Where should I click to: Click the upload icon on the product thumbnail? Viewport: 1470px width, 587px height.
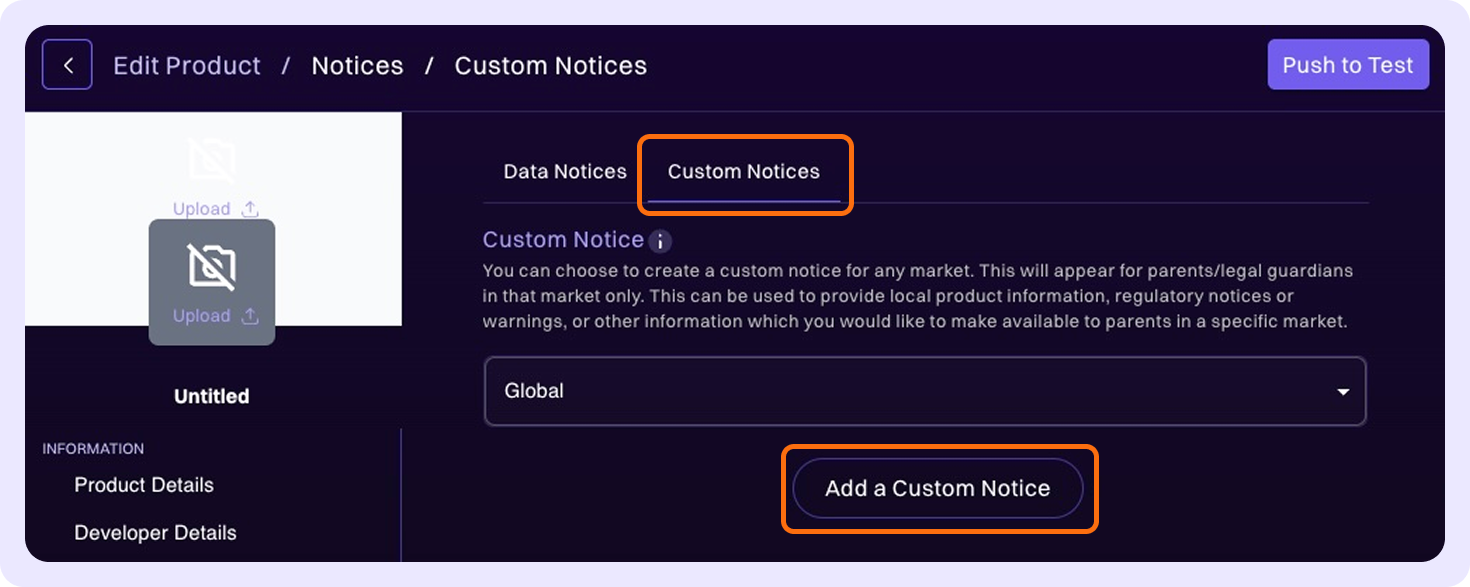(249, 208)
